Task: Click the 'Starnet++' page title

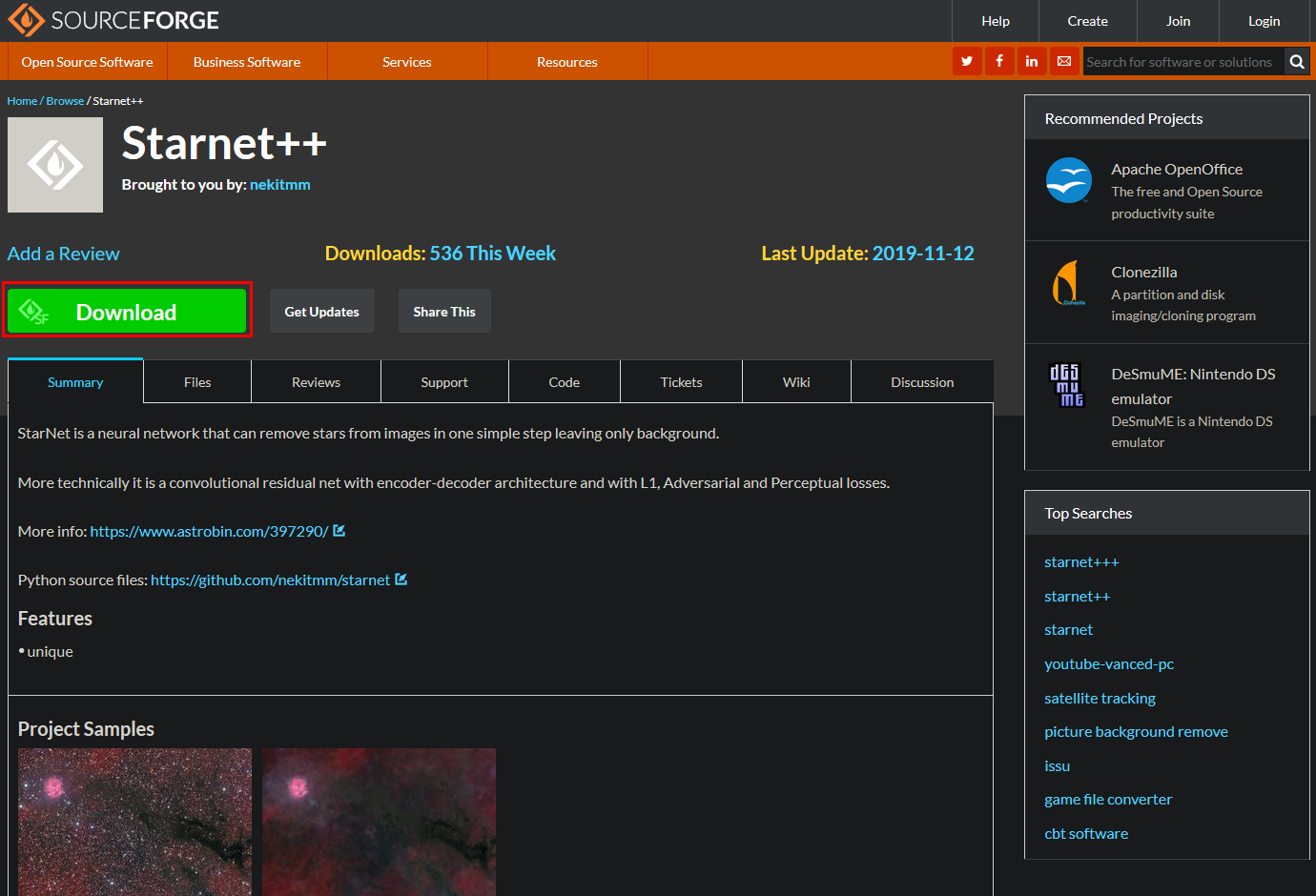Action: (x=224, y=144)
